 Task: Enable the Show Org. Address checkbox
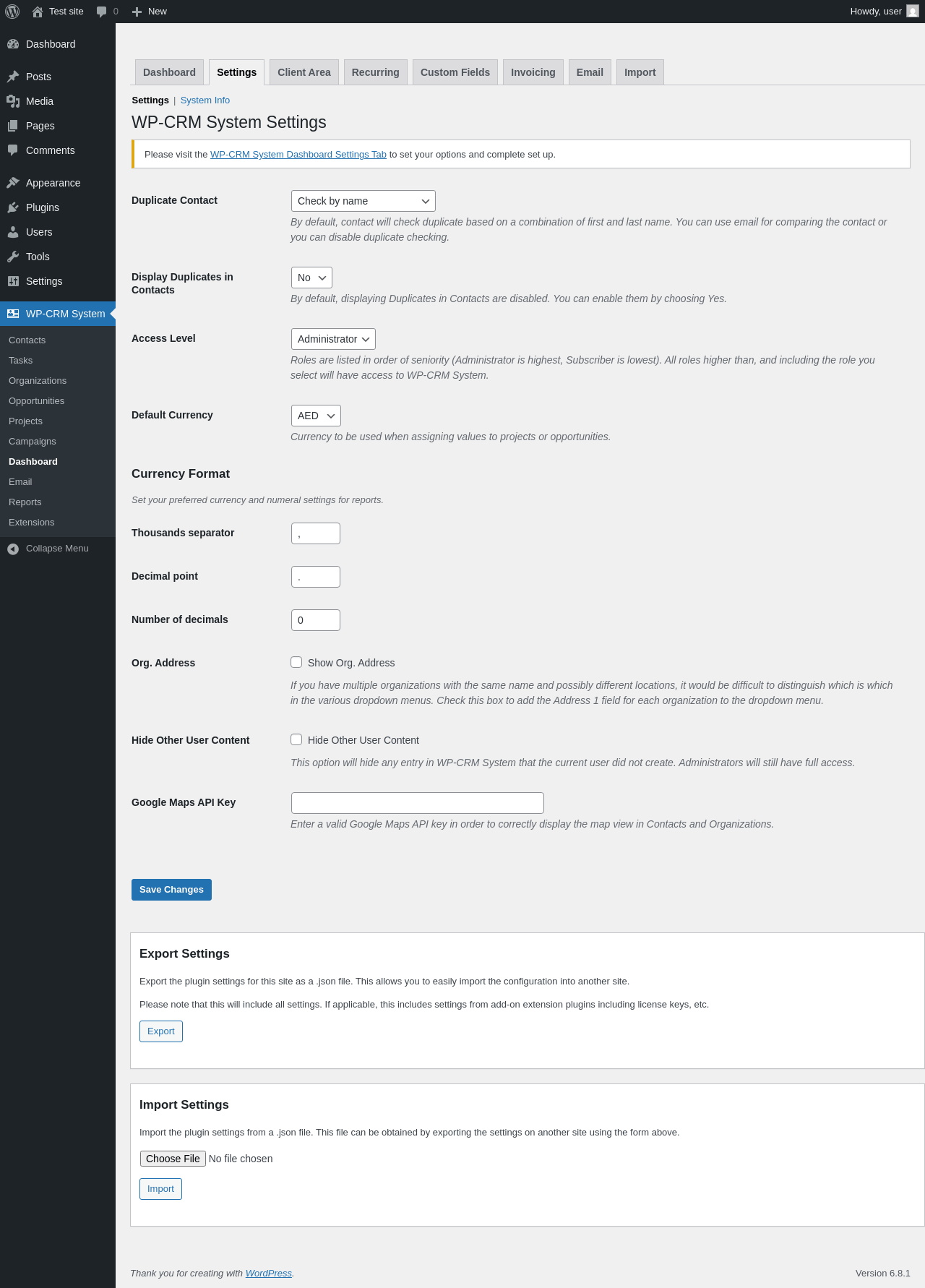[x=296, y=662]
